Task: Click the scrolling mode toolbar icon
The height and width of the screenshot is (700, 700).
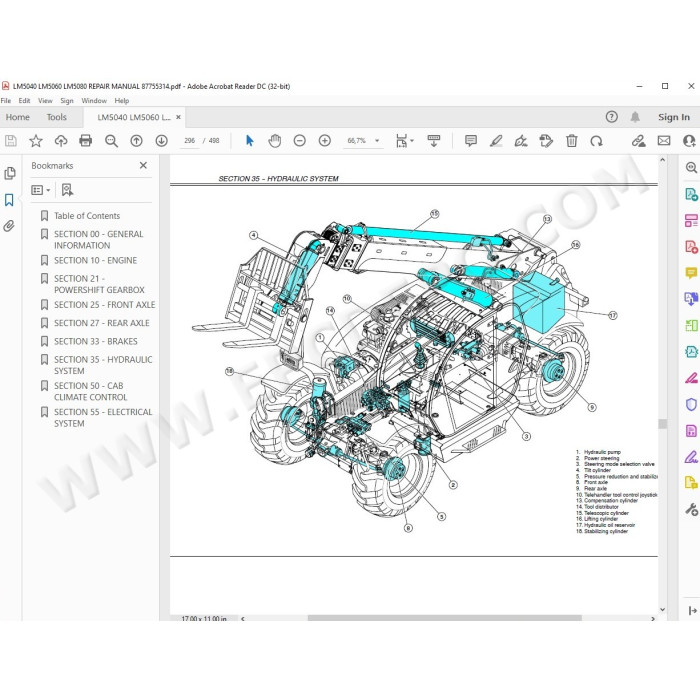Action: 433,141
